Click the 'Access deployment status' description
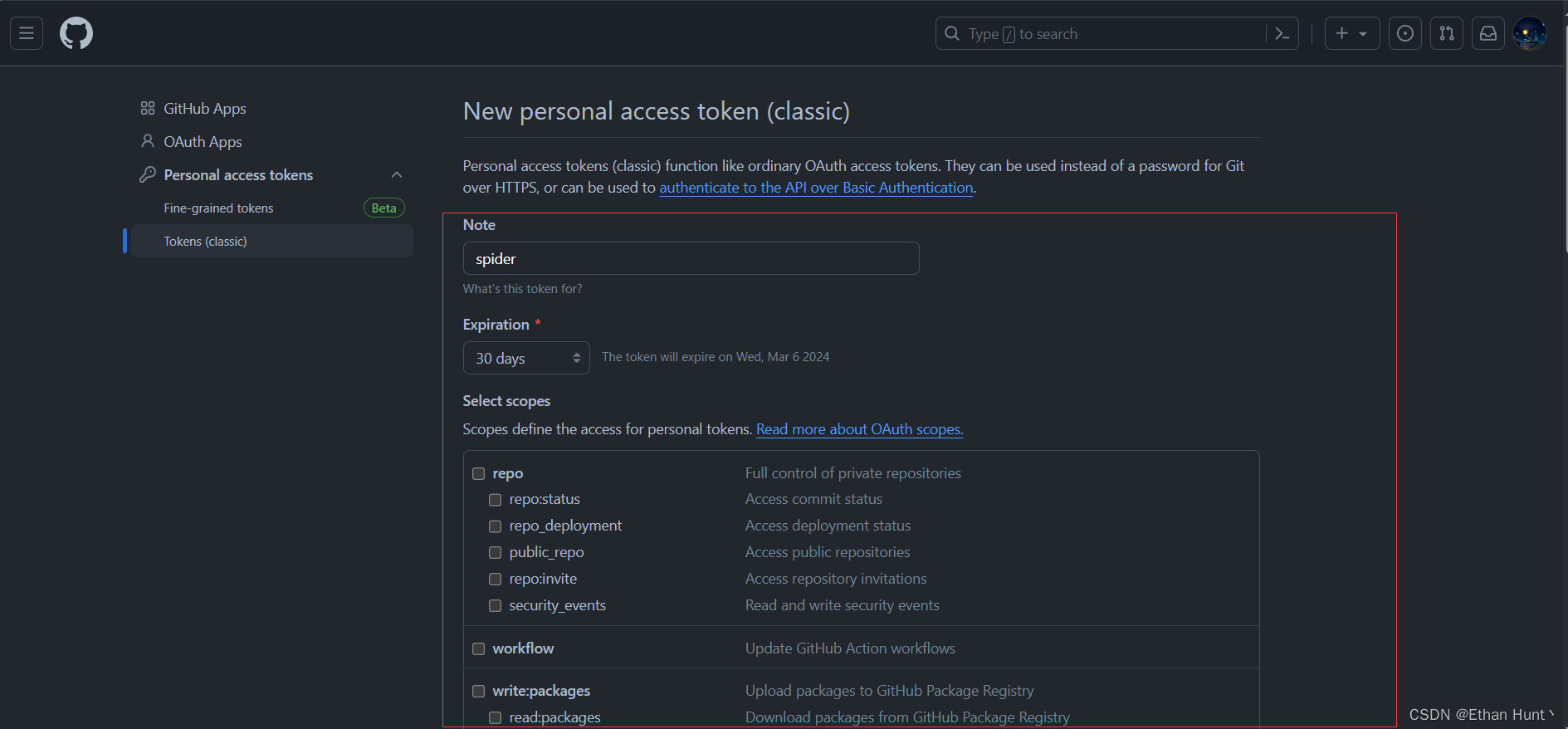Image resolution: width=1568 pixels, height=729 pixels. (828, 526)
